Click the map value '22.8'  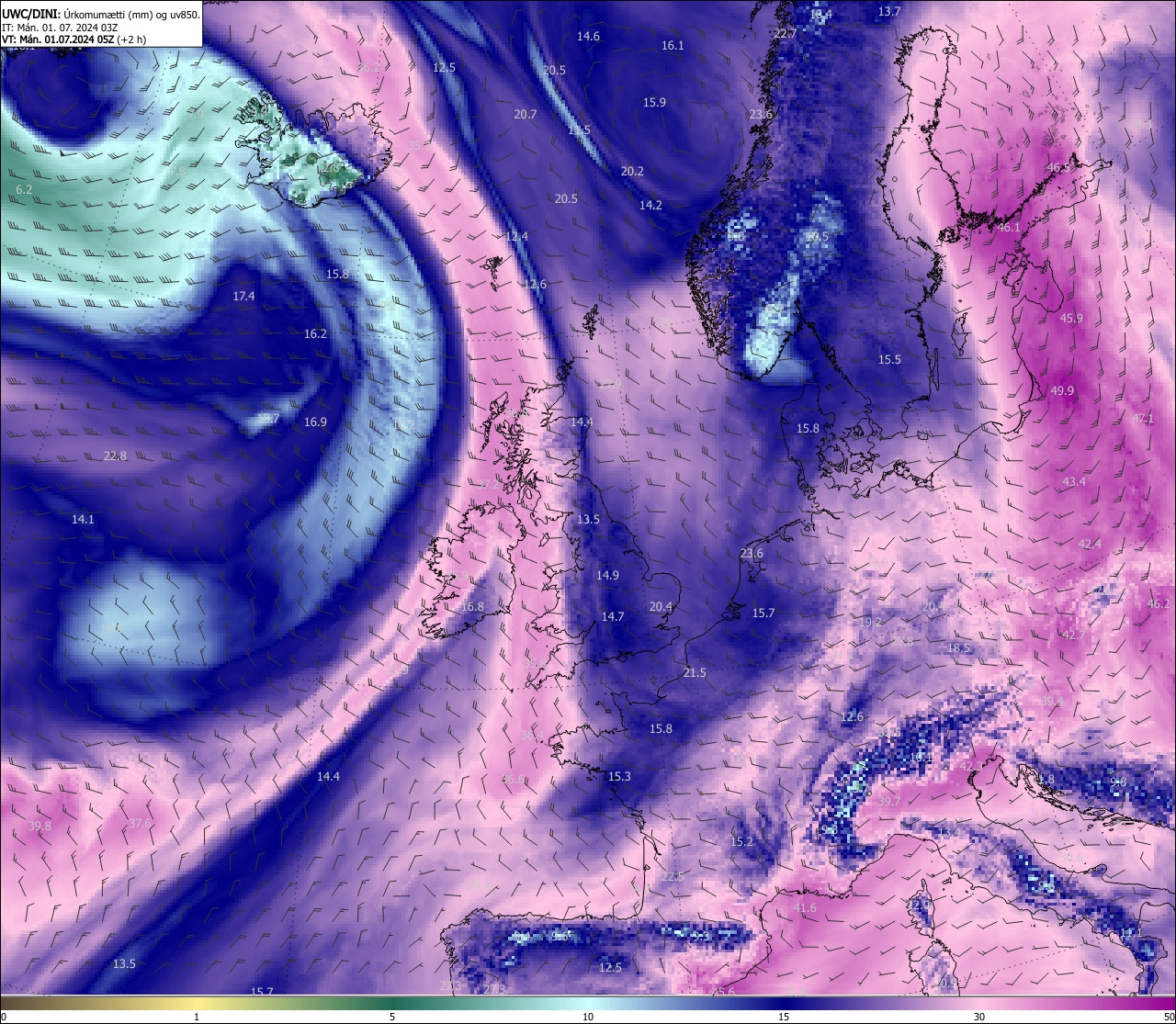[x=115, y=456]
